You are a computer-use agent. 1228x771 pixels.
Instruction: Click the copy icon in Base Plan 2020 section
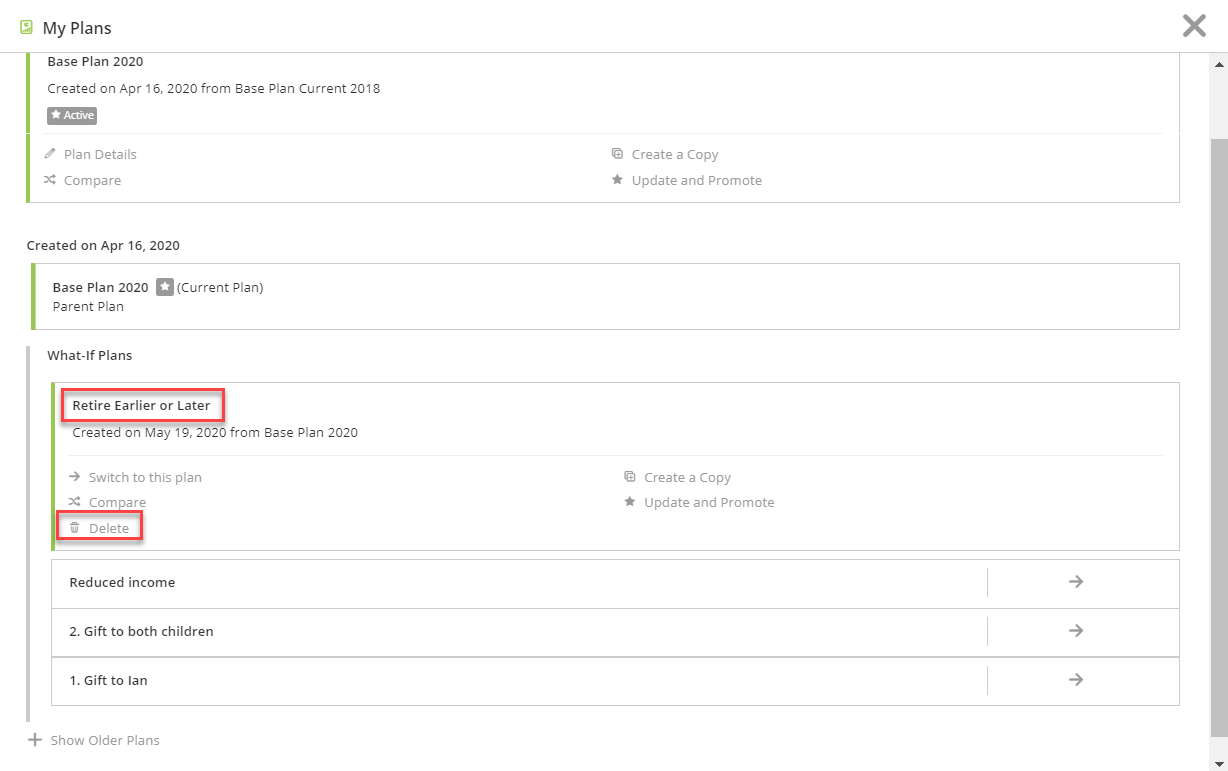617,154
